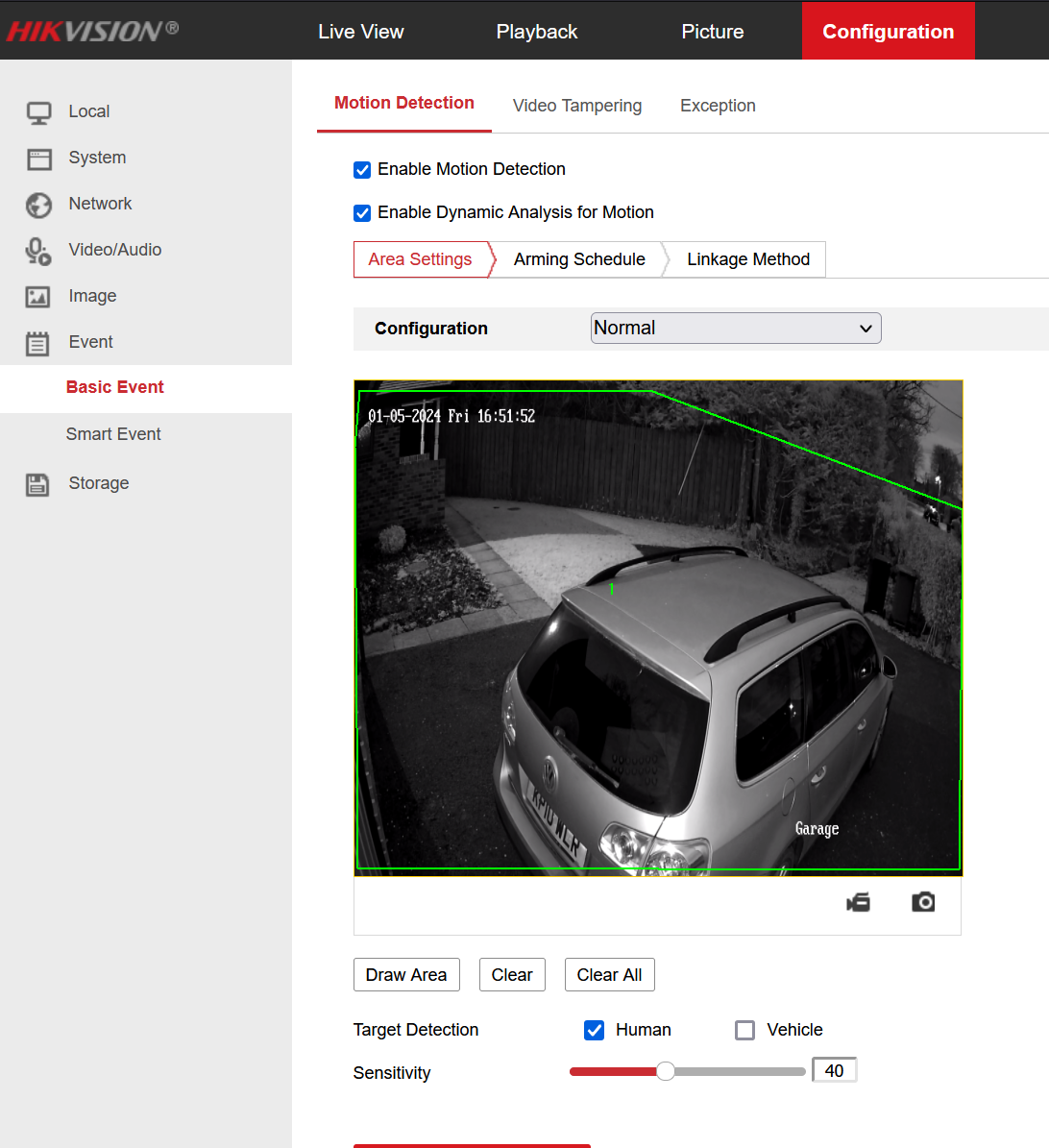The height and width of the screenshot is (1148, 1049).
Task: Click the Clear All button
Action: (609, 975)
